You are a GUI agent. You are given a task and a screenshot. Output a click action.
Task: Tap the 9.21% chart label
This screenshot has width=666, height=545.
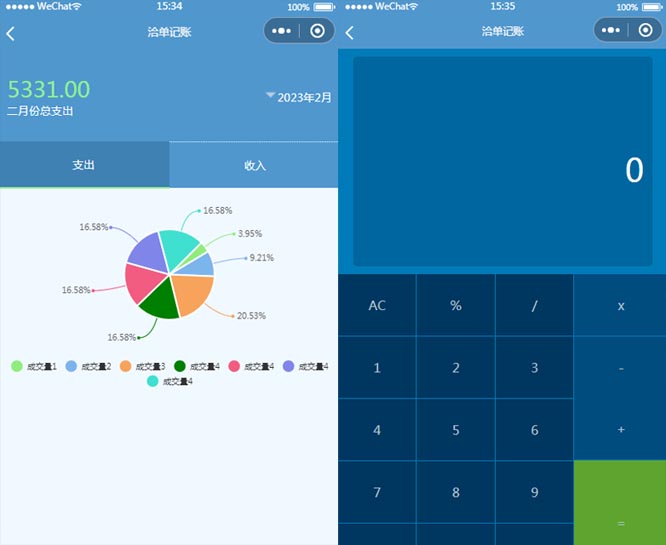262,257
